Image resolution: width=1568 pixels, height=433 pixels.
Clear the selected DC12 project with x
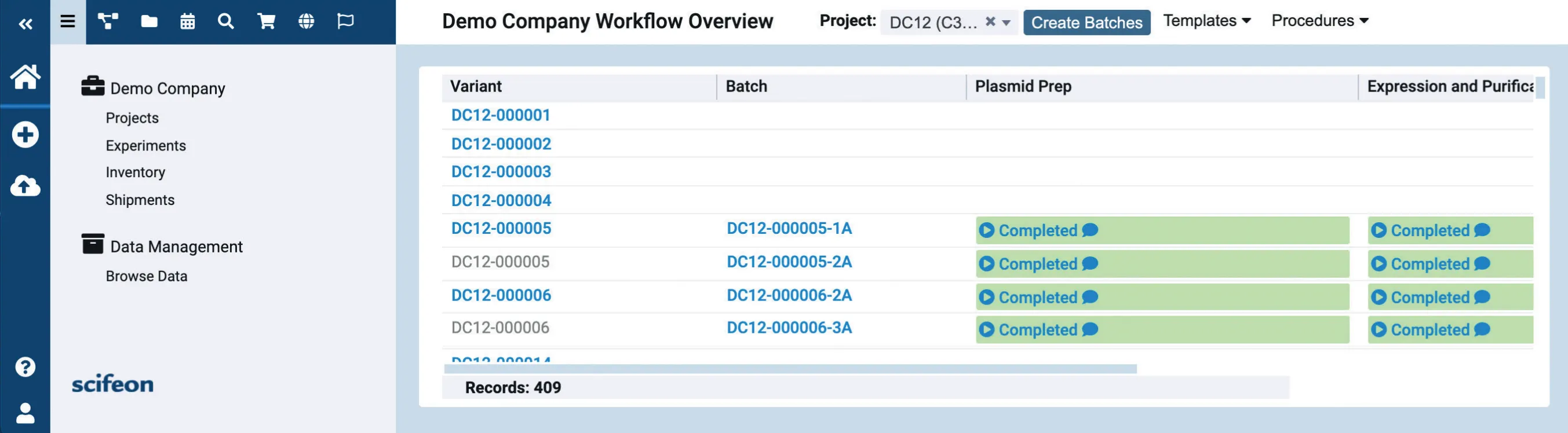pyautogui.click(x=990, y=21)
